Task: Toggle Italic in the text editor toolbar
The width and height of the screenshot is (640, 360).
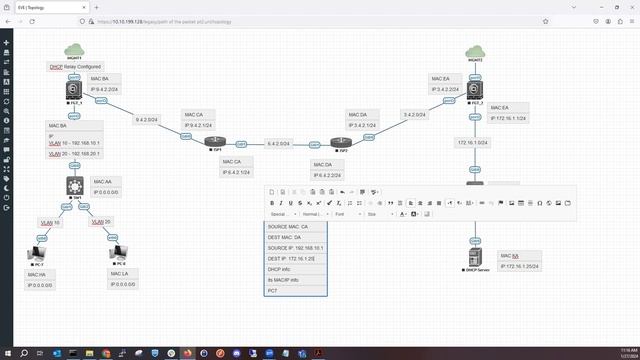Action: [x=281, y=203]
